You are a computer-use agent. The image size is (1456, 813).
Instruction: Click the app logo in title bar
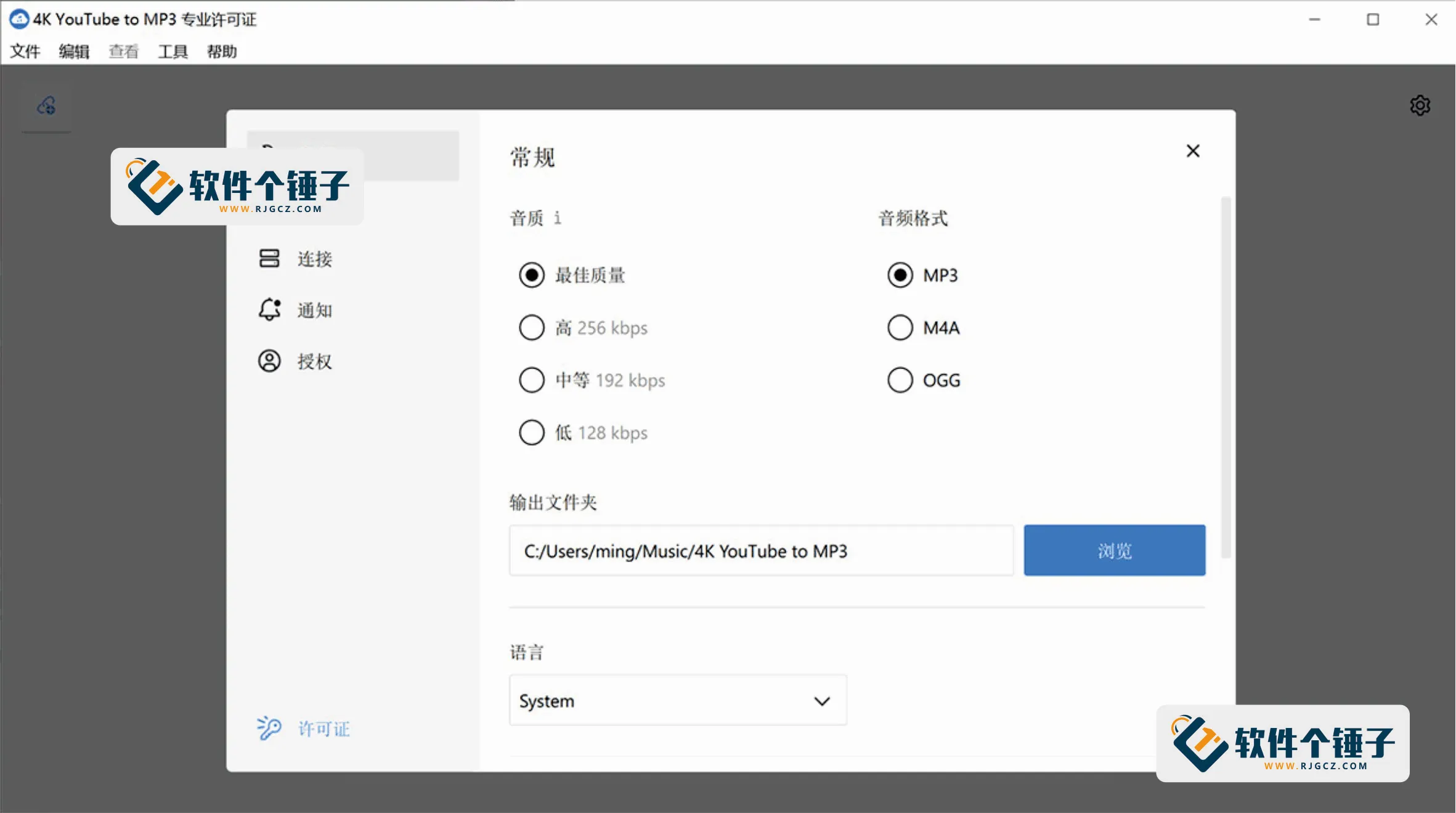19,19
